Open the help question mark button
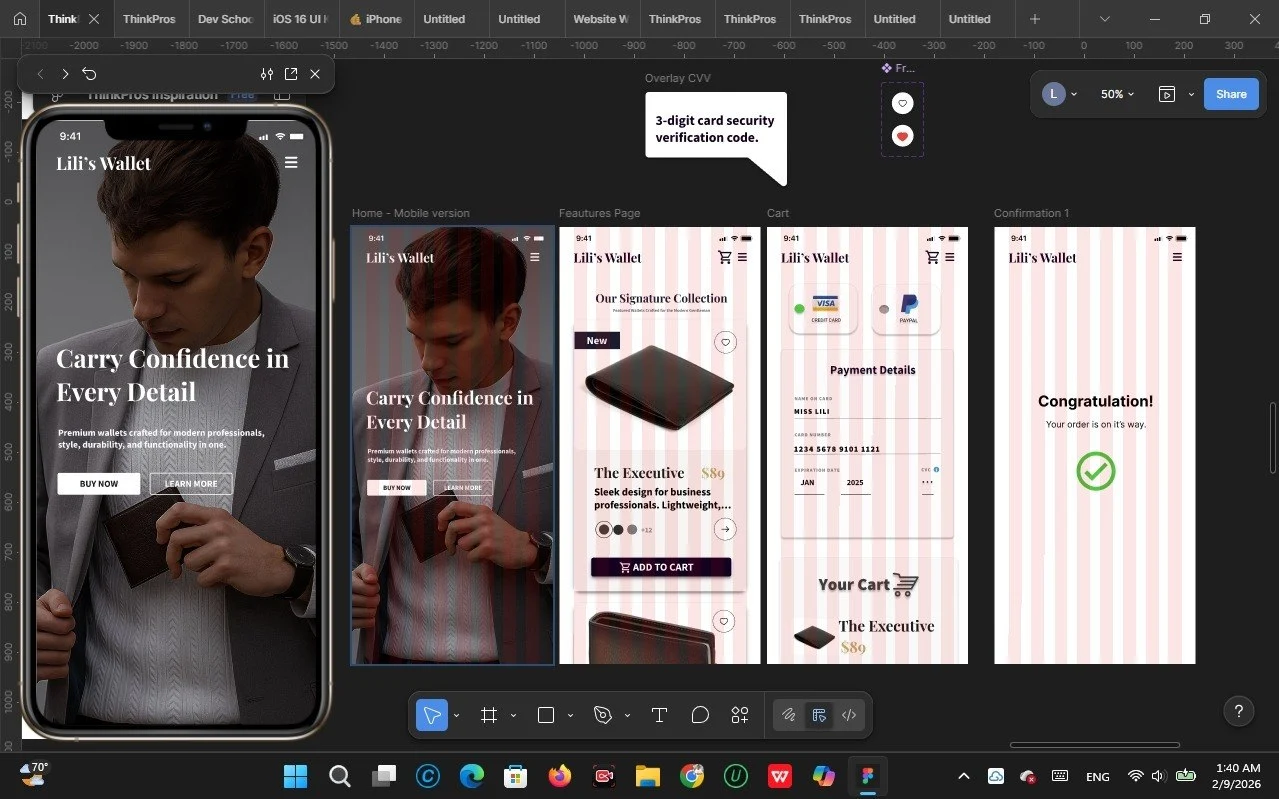This screenshot has width=1279, height=799. pyautogui.click(x=1239, y=712)
